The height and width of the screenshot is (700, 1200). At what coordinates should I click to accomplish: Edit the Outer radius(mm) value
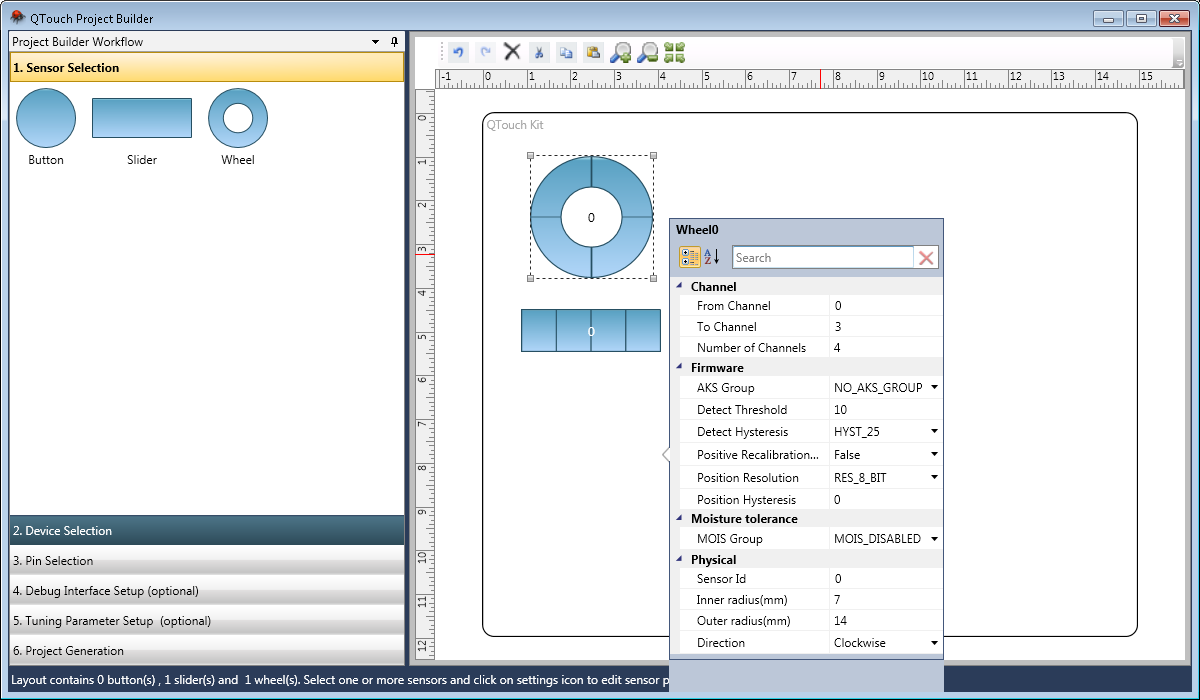click(x=885, y=621)
